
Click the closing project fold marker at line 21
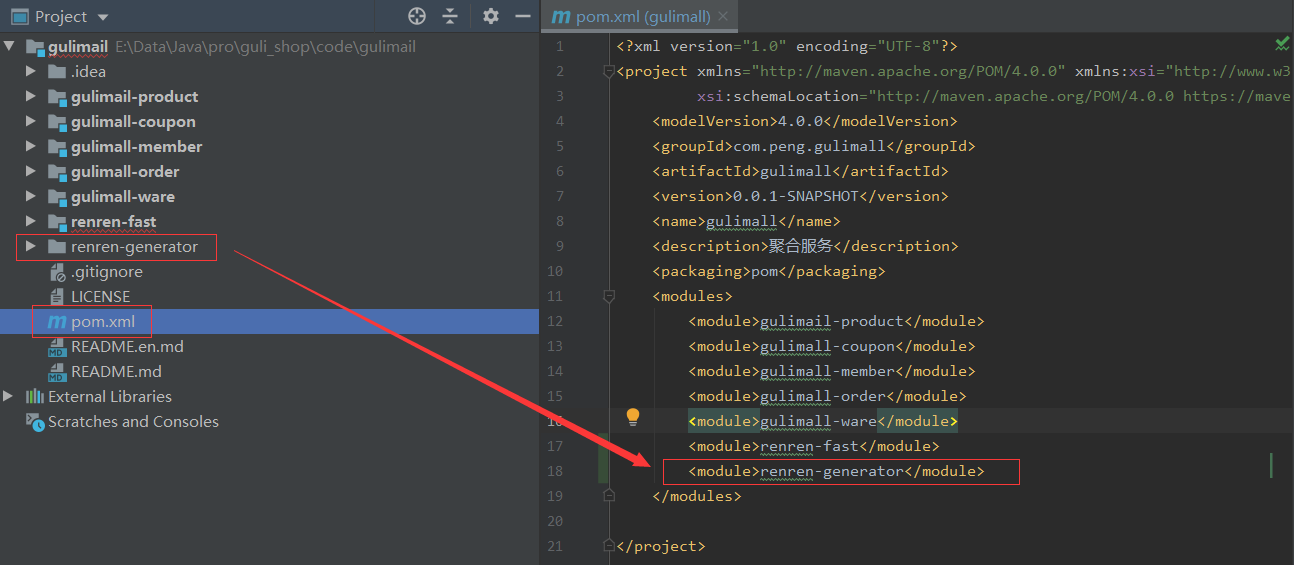pos(608,546)
